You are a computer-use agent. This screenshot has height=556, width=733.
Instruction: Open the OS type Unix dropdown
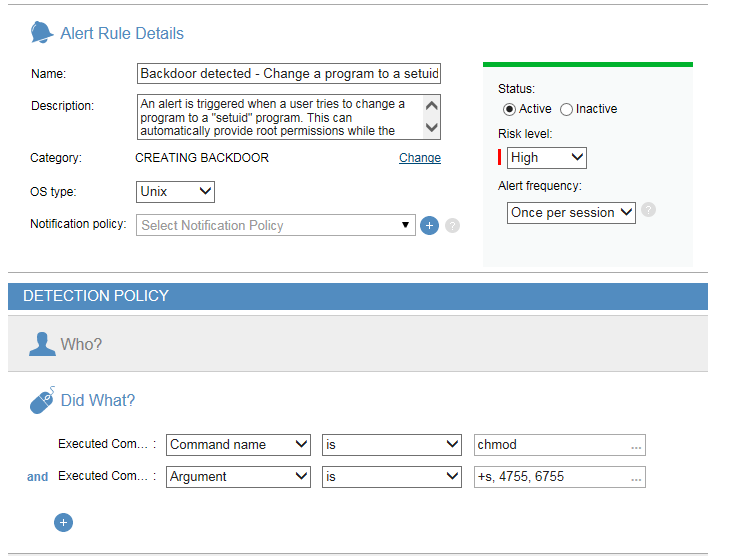click(175, 191)
